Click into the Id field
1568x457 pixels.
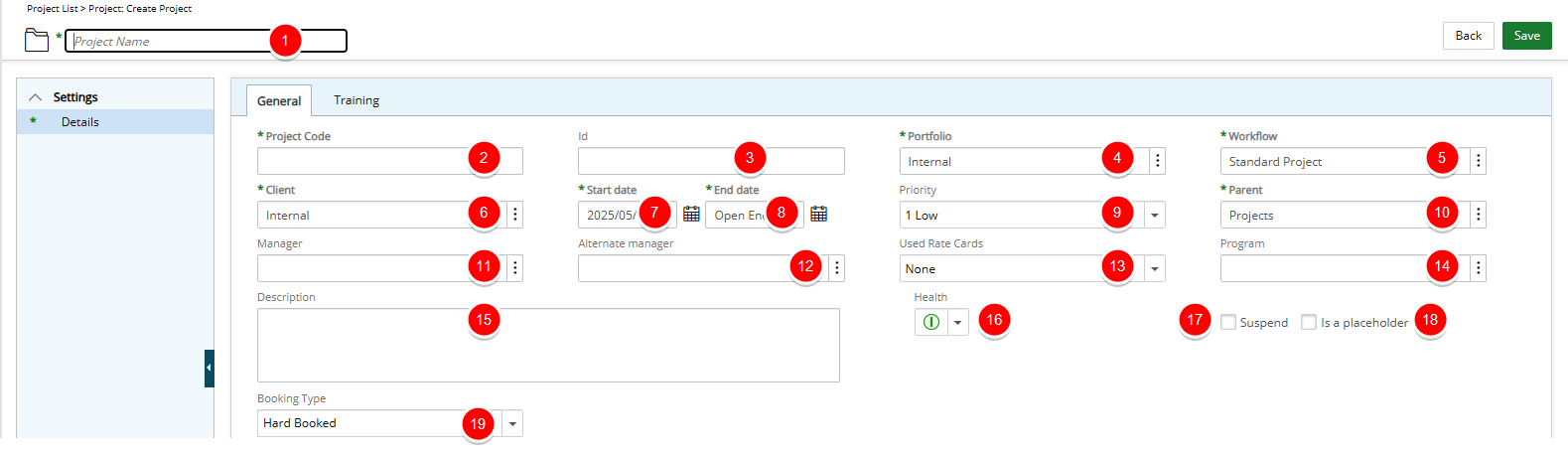711,161
